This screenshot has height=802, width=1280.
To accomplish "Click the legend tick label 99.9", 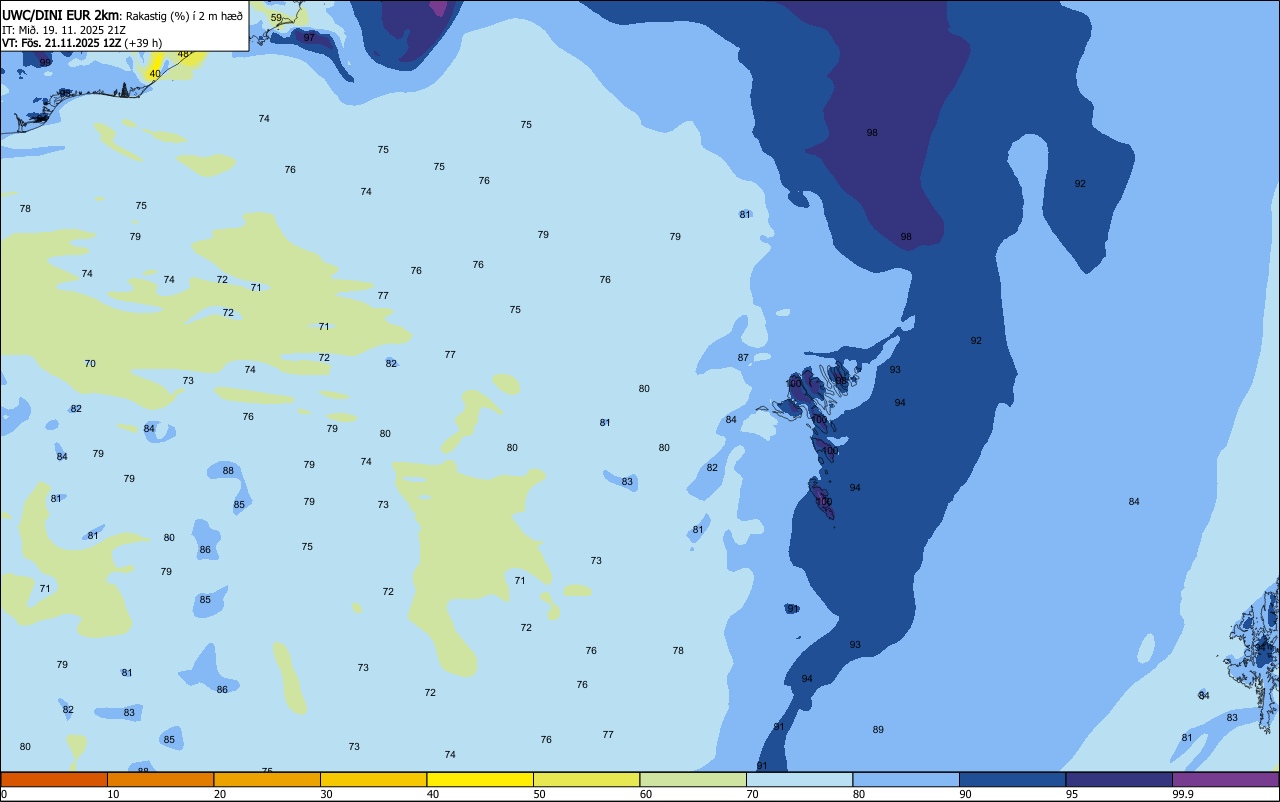I will 1182,794.
